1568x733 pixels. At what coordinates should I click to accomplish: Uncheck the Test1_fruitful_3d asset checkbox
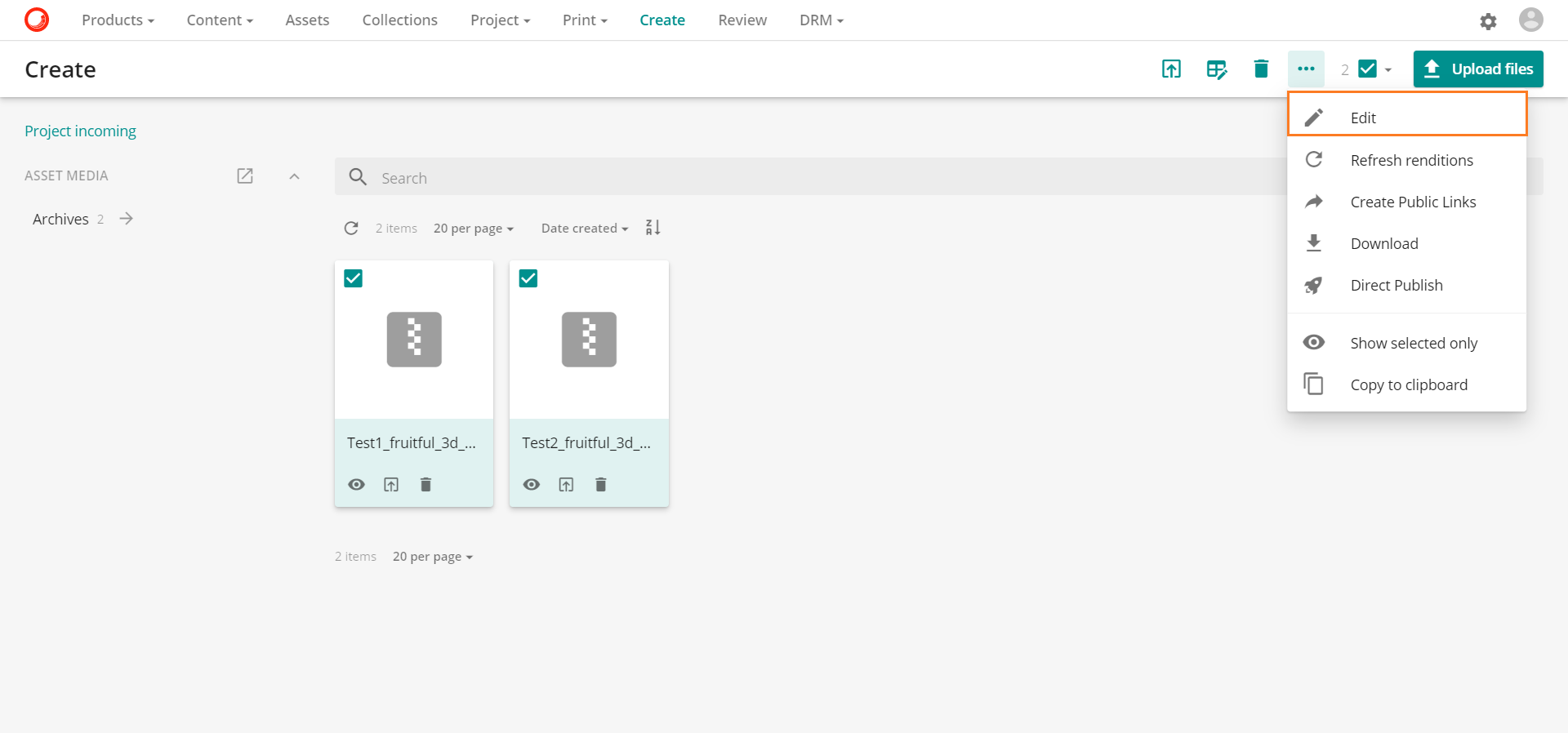pos(354,278)
